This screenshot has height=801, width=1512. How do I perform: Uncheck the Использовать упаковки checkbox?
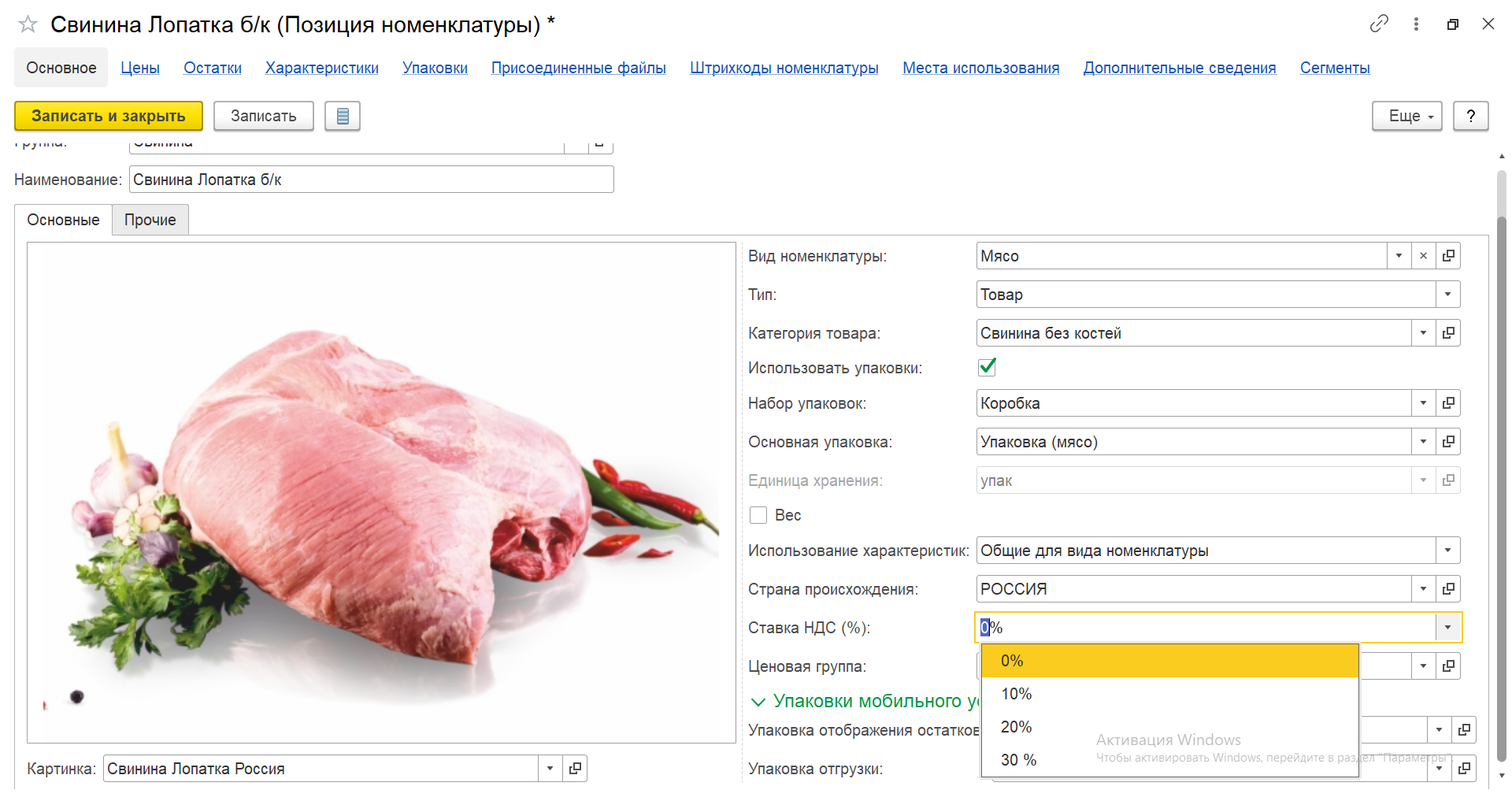[987, 367]
